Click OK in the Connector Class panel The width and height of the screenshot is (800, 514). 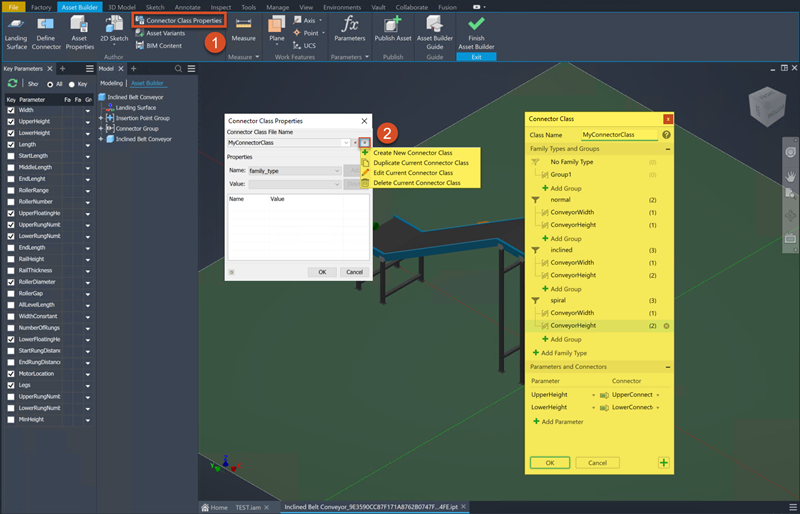pos(549,462)
